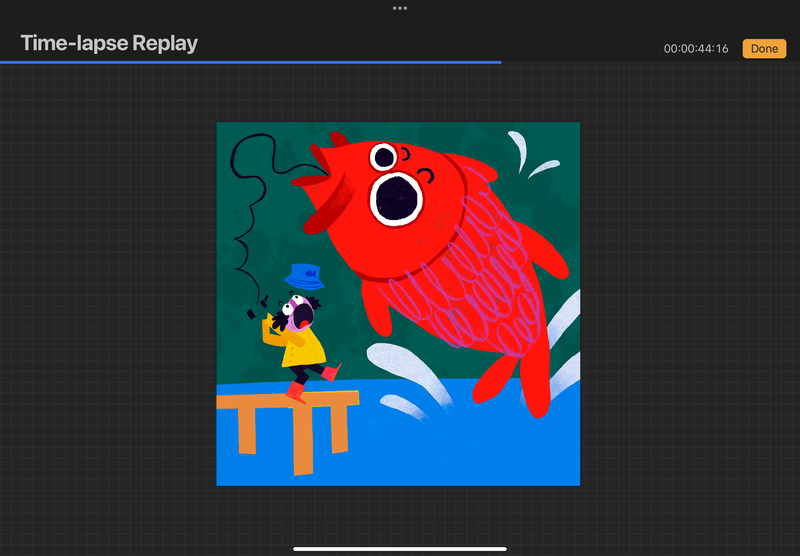
Task: Click the fish's red tail fin
Action: 520,385
